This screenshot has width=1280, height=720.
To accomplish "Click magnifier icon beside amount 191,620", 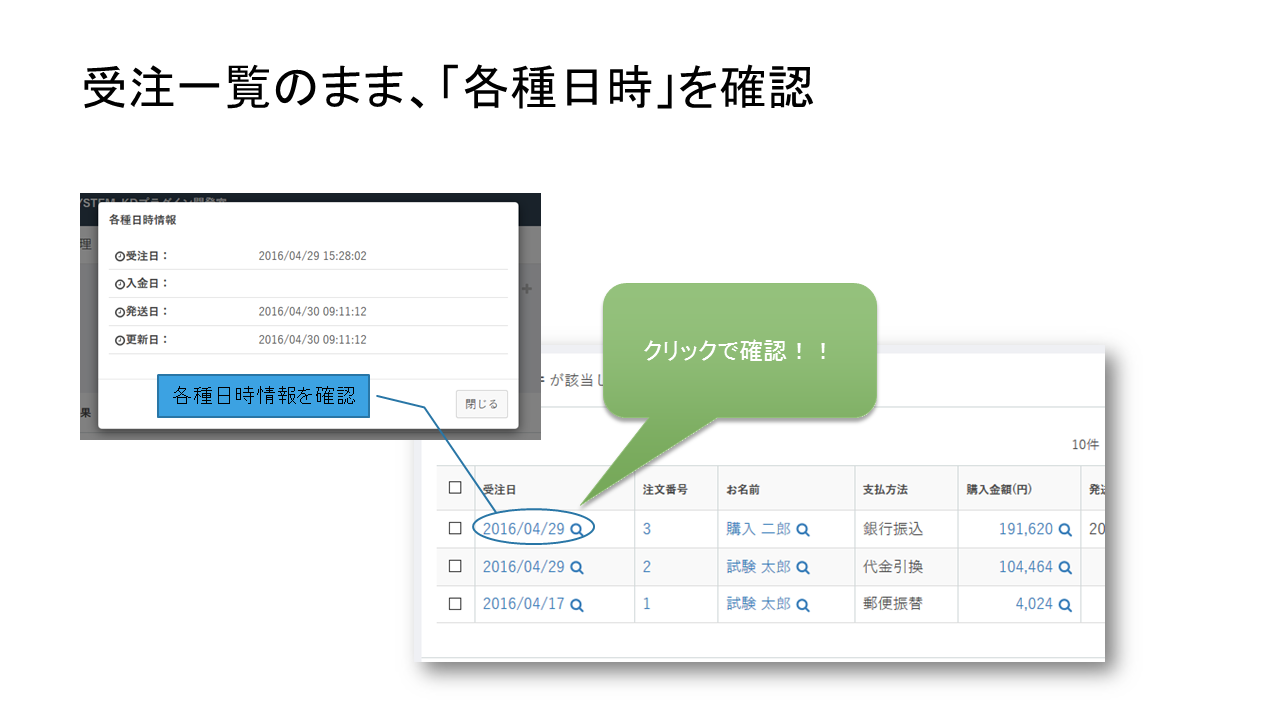I will [1065, 530].
